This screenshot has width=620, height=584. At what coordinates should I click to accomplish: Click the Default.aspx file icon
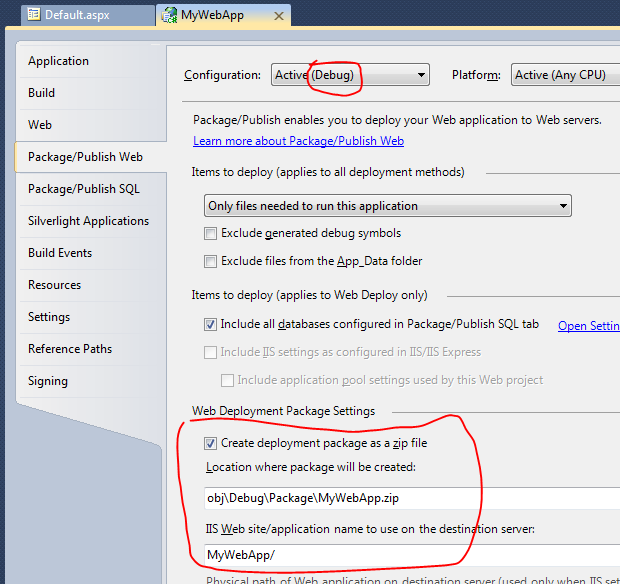point(34,15)
